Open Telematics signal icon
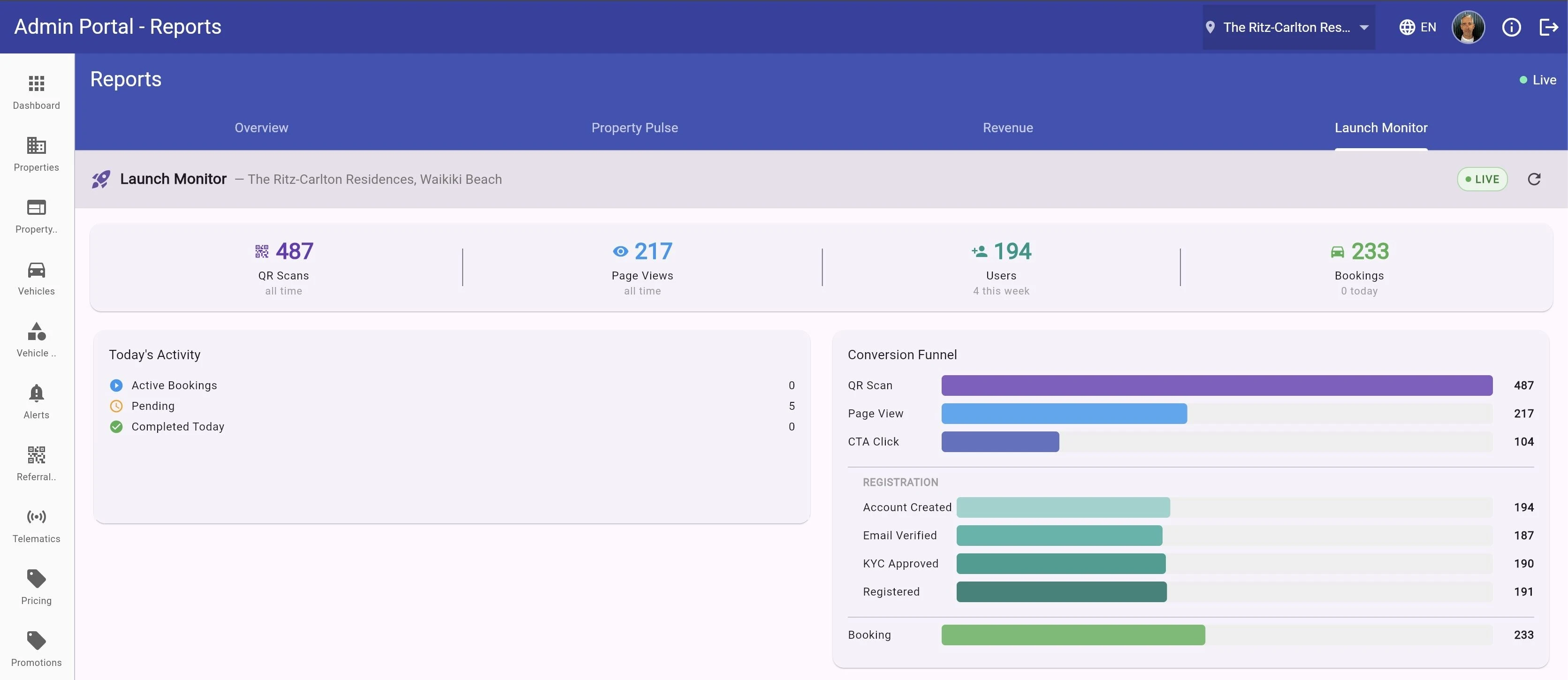Image resolution: width=1568 pixels, height=680 pixels. coord(37,517)
